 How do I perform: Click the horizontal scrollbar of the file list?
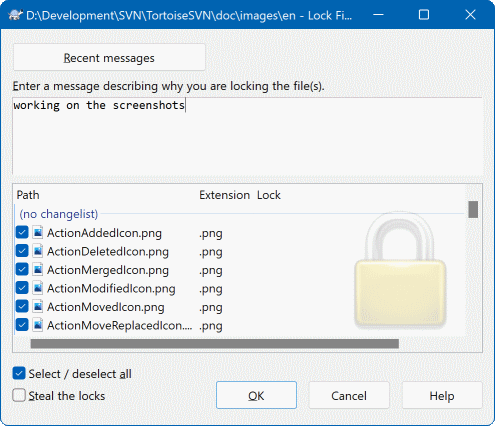coord(215,344)
